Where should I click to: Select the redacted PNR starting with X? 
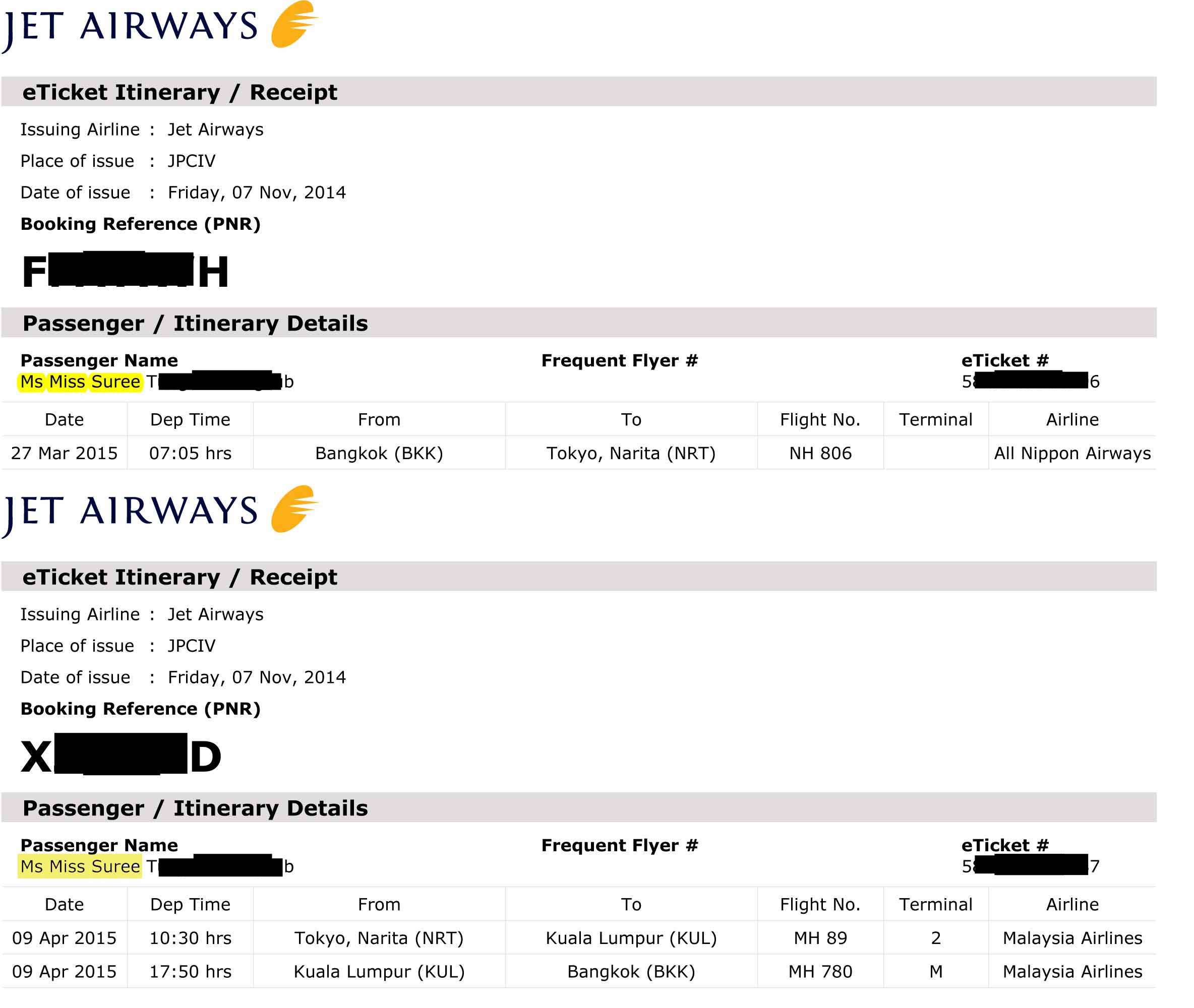click(121, 754)
